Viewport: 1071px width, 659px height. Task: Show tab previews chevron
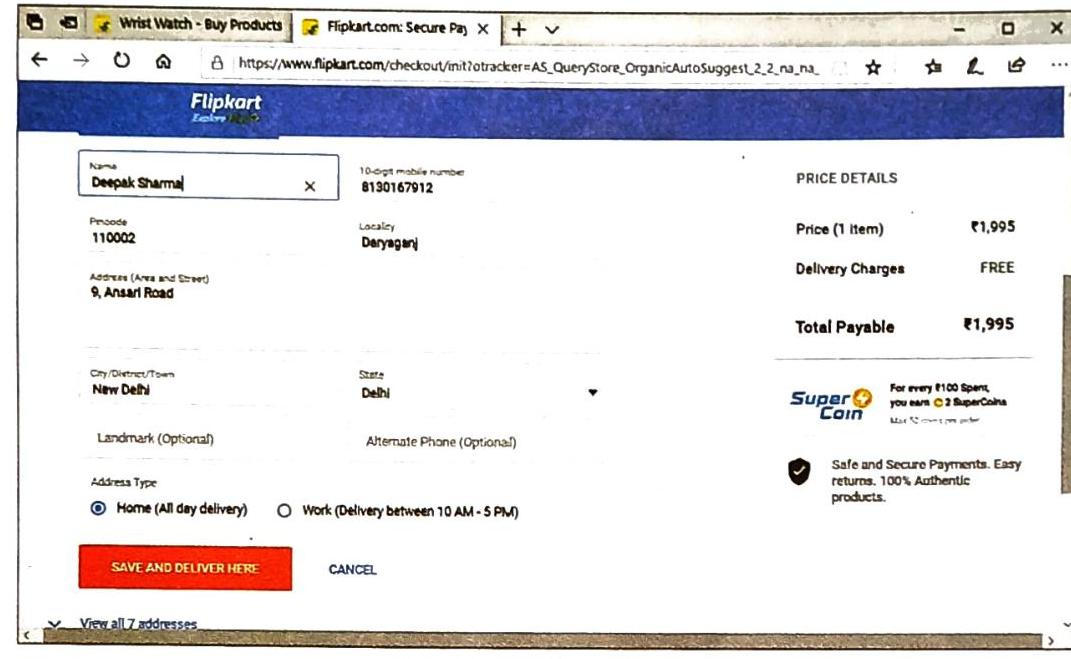[x=553, y=30]
